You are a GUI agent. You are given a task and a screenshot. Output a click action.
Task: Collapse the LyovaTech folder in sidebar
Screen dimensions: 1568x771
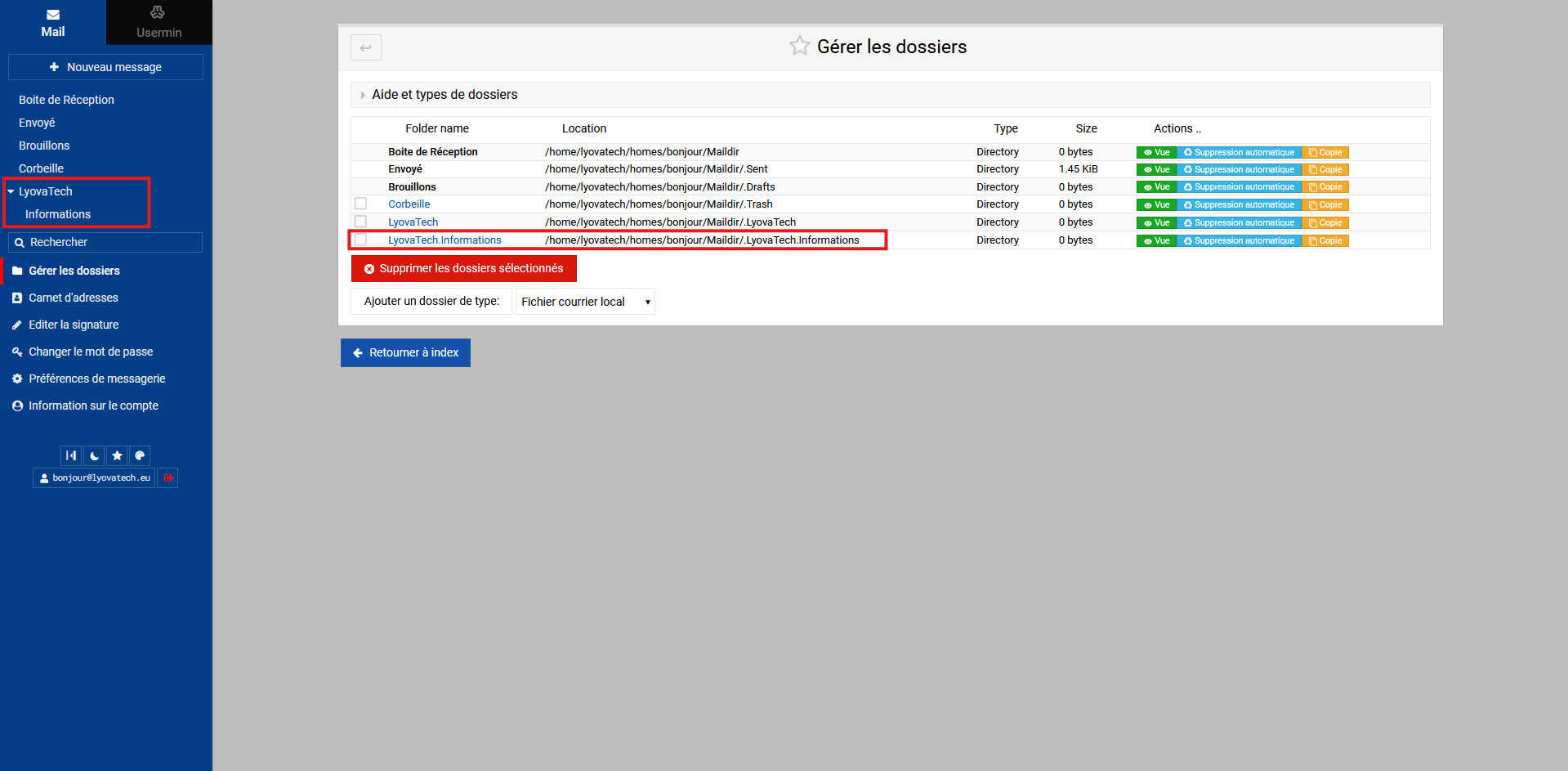[x=11, y=191]
